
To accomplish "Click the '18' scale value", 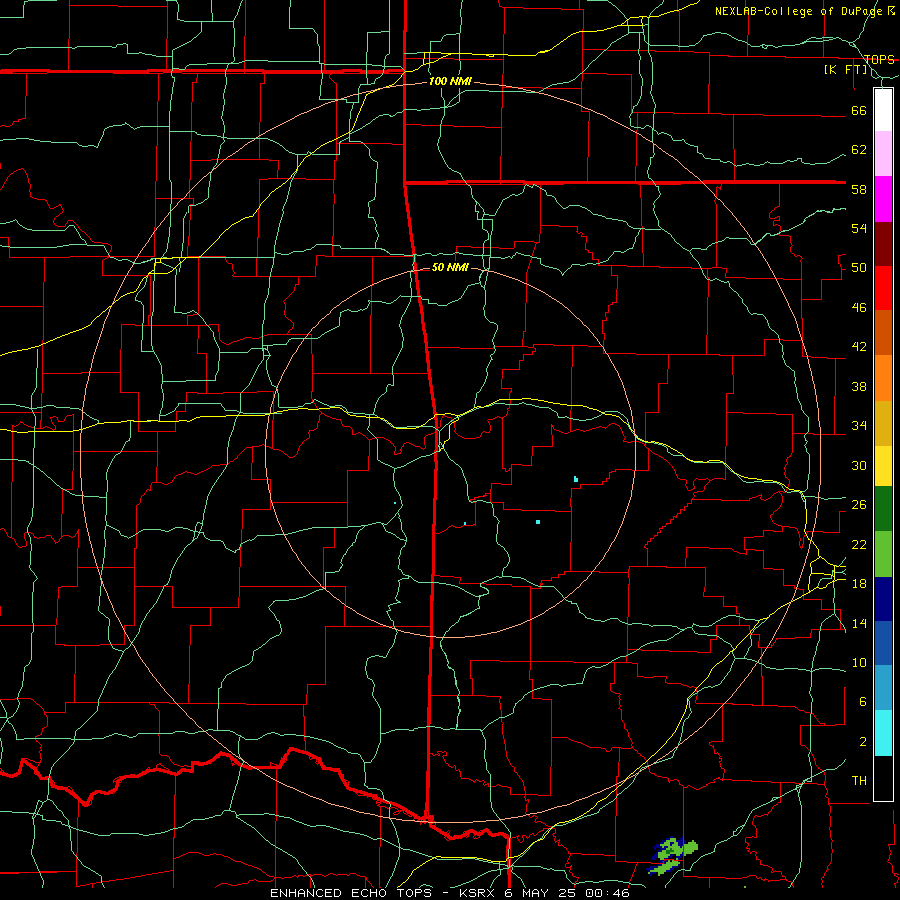I will pyautogui.click(x=859, y=584).
